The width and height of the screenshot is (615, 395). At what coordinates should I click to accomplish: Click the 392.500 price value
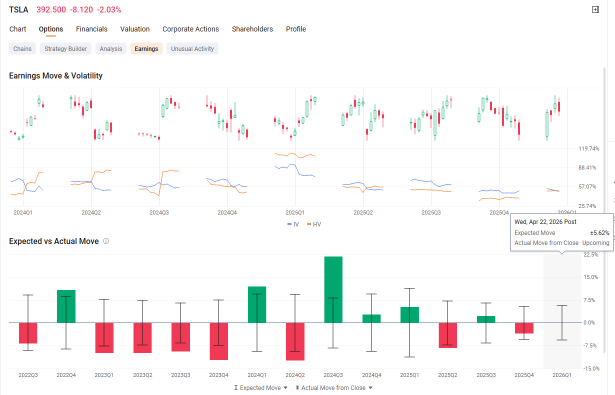pos(51,10)
